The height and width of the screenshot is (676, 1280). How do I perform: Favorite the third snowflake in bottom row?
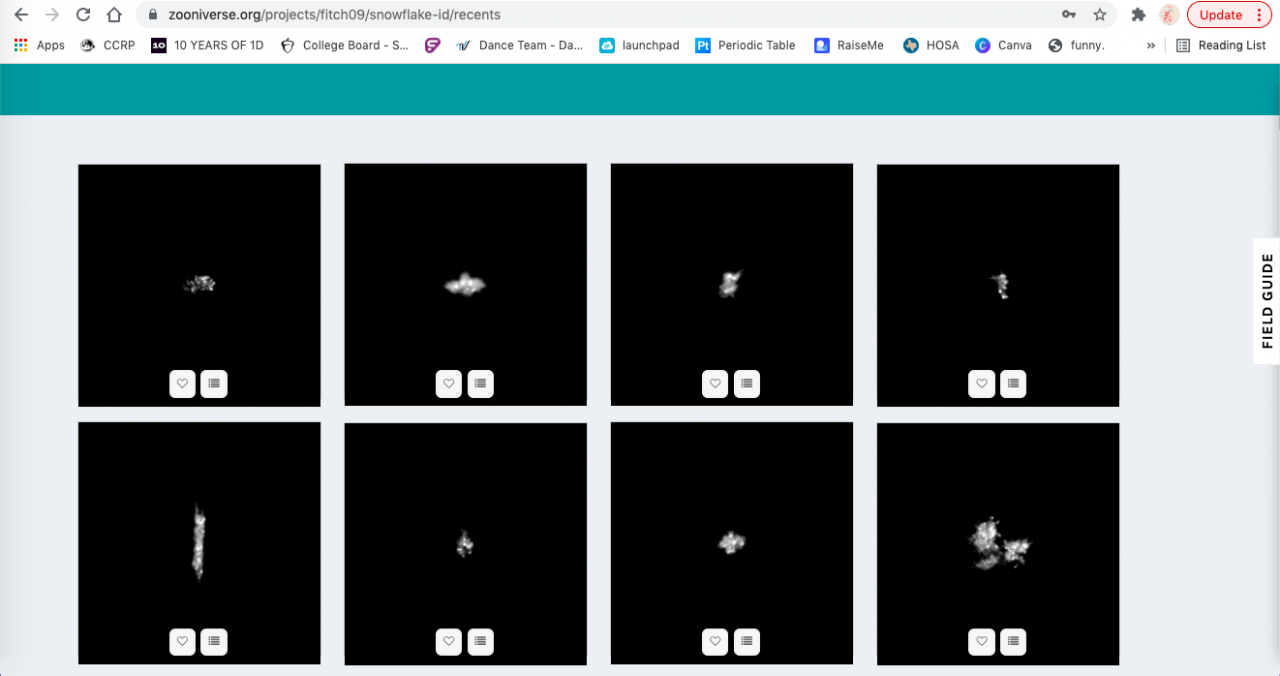(714, 641)
